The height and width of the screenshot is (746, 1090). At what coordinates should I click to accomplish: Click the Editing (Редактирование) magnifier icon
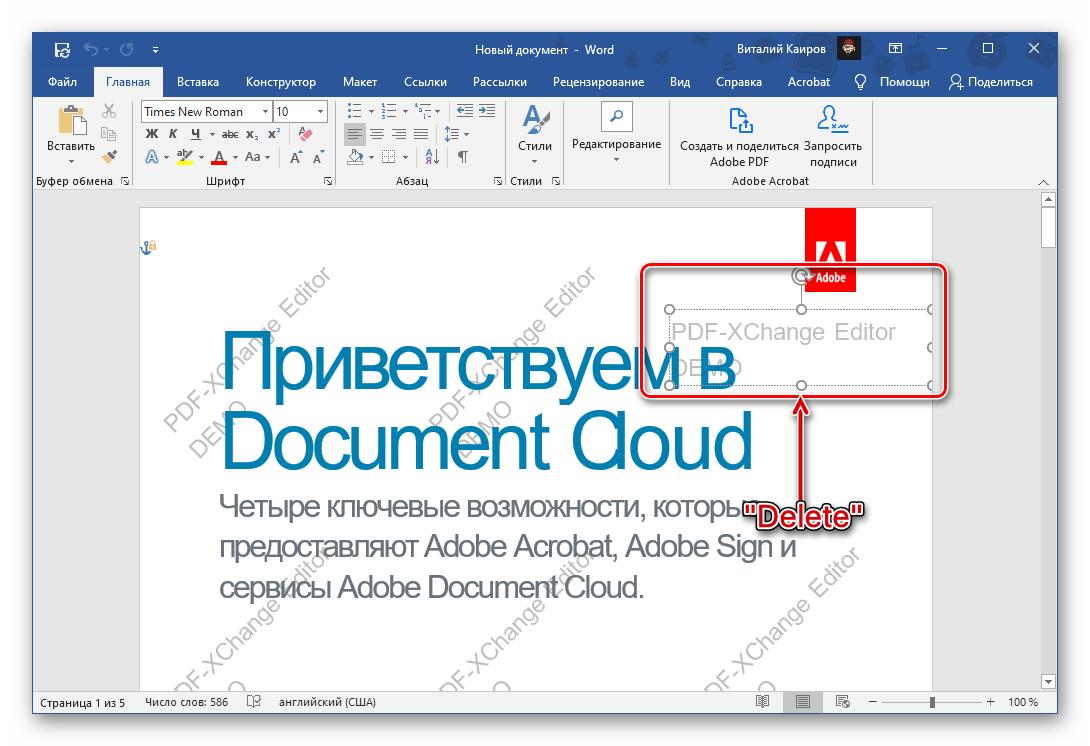[617, 116]
